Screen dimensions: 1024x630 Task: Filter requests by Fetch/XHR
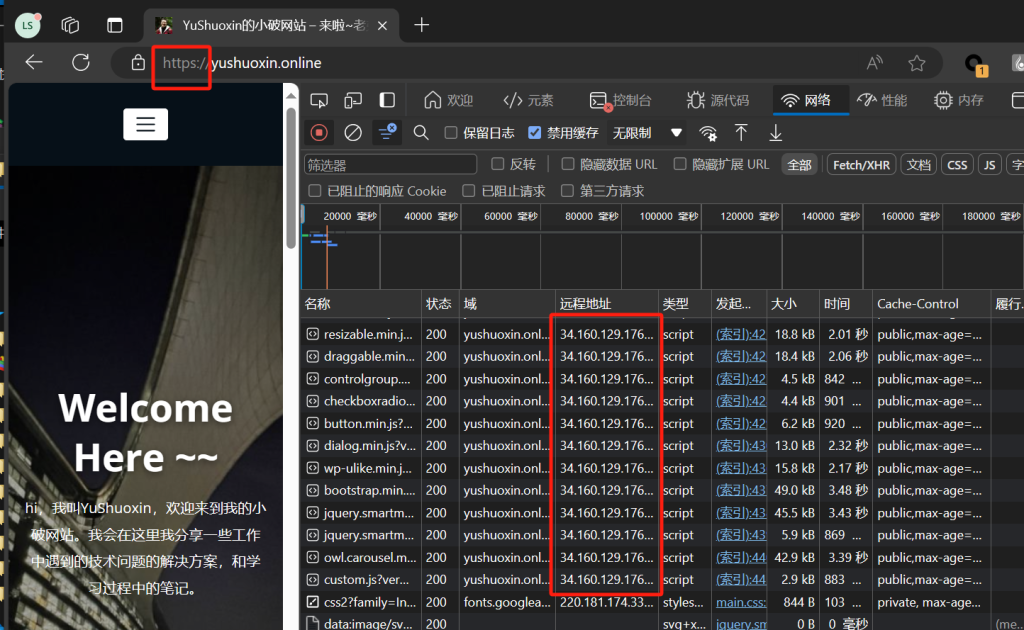pyautogui.click(x=861, y=165)
